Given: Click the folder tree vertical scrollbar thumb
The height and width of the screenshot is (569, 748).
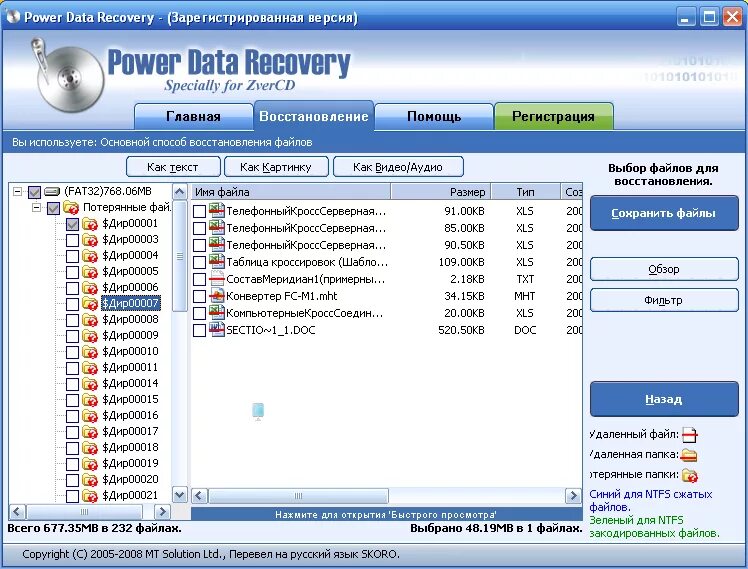Looking at the screenshot, I should pyautogui.click(x=179, y=256).
